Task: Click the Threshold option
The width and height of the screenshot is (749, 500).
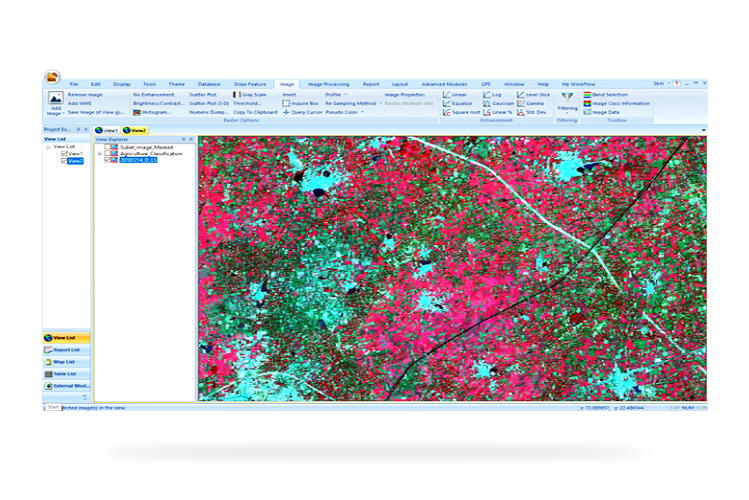Action: [x=247, y=103]
